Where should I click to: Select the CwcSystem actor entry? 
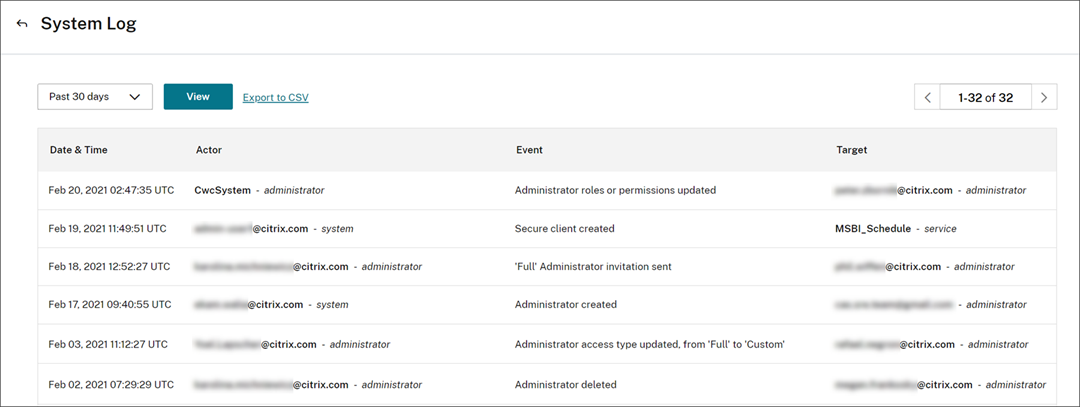[223, 189]
